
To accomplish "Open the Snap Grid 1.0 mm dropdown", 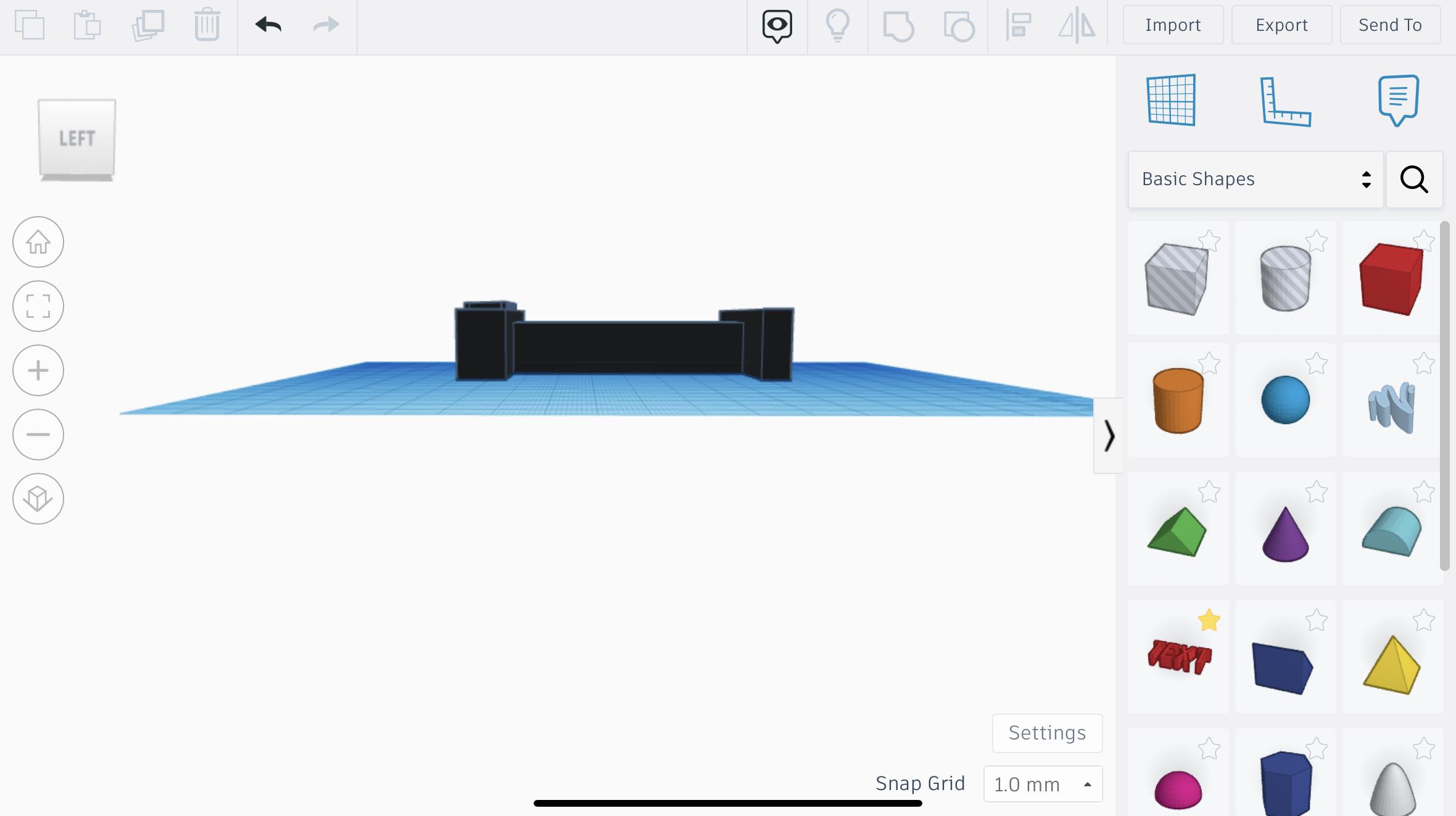I will [1043, 784].
